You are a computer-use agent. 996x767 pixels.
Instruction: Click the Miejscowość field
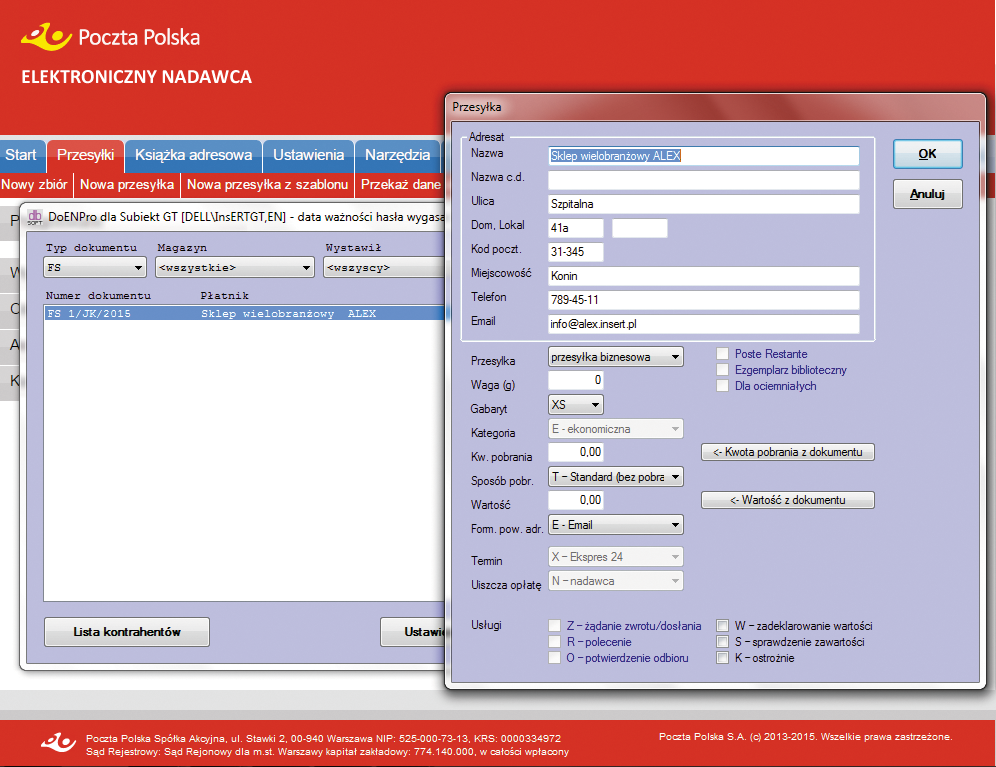tap(704, 276)
